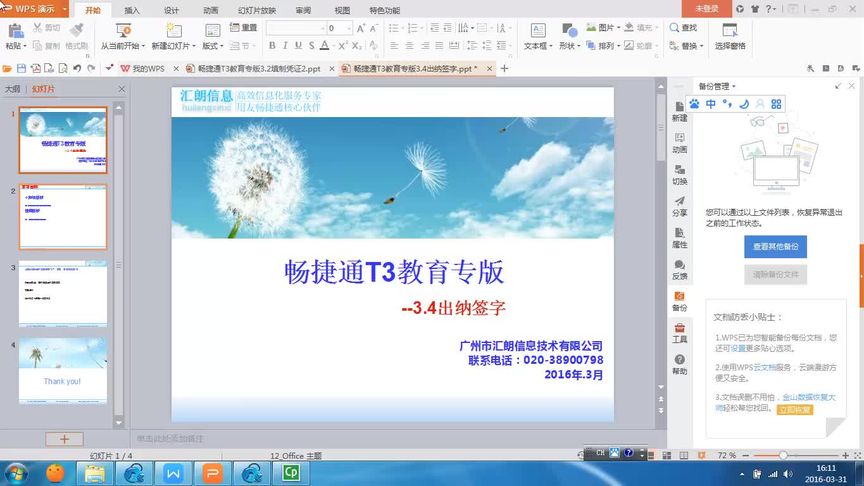The height and width of the screenshot is (486, 864).
Task: Toggle italic text formatting
Action: click(285, 46)
